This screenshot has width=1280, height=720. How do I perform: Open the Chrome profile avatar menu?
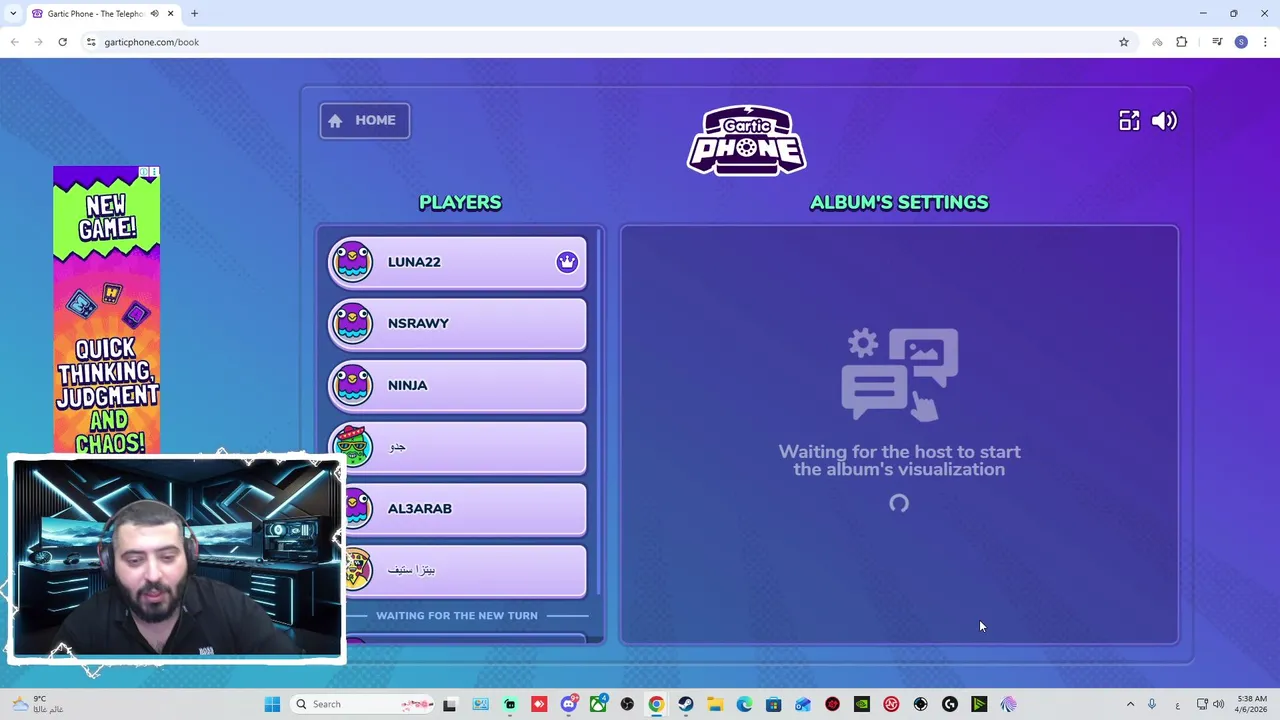coord(1241,42)
